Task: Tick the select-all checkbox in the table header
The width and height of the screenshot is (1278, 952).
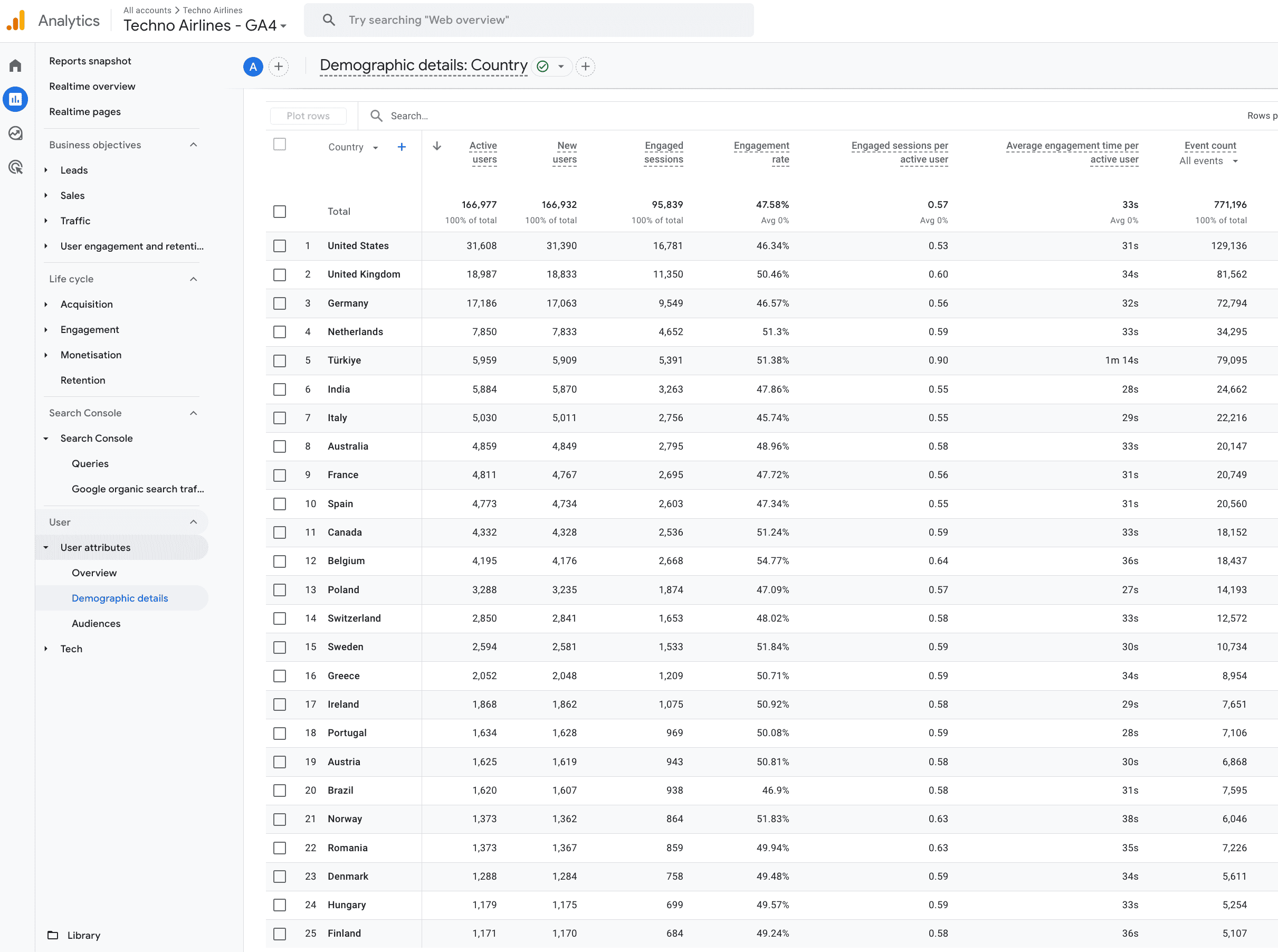Action: coord(280,145)
